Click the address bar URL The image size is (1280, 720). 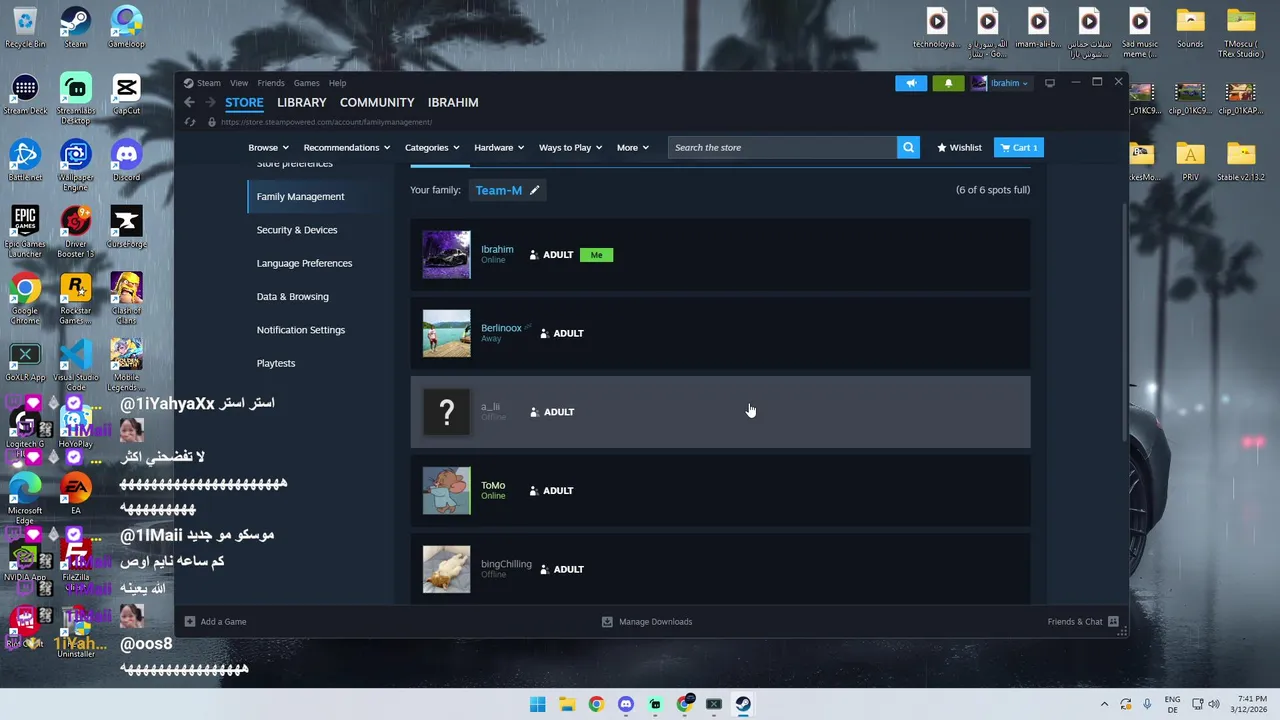[326, 122]
